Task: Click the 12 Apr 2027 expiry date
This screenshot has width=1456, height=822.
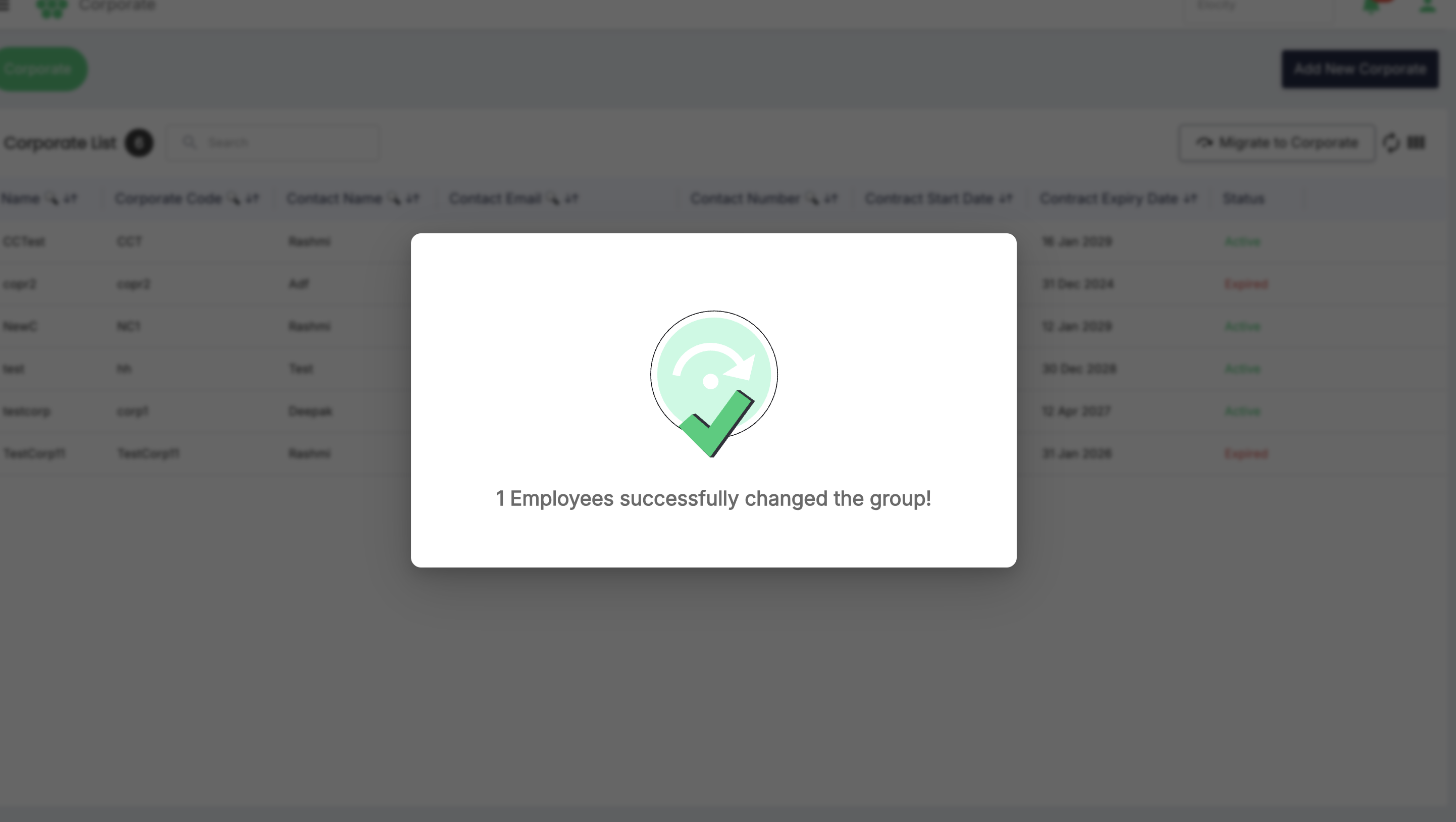Action: click(x=1076, y=411)
